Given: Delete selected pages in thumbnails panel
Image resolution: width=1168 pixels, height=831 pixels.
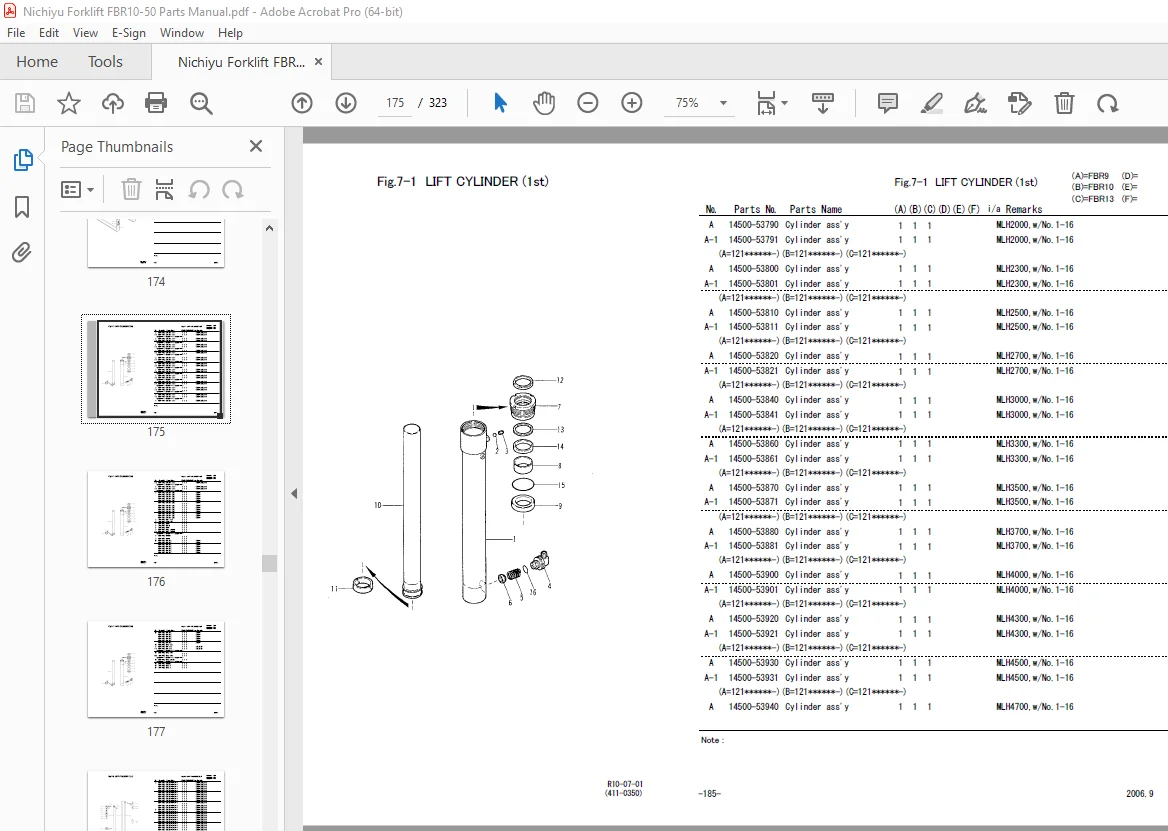Looking at the screenshot, I should click(x=131, y=190).
